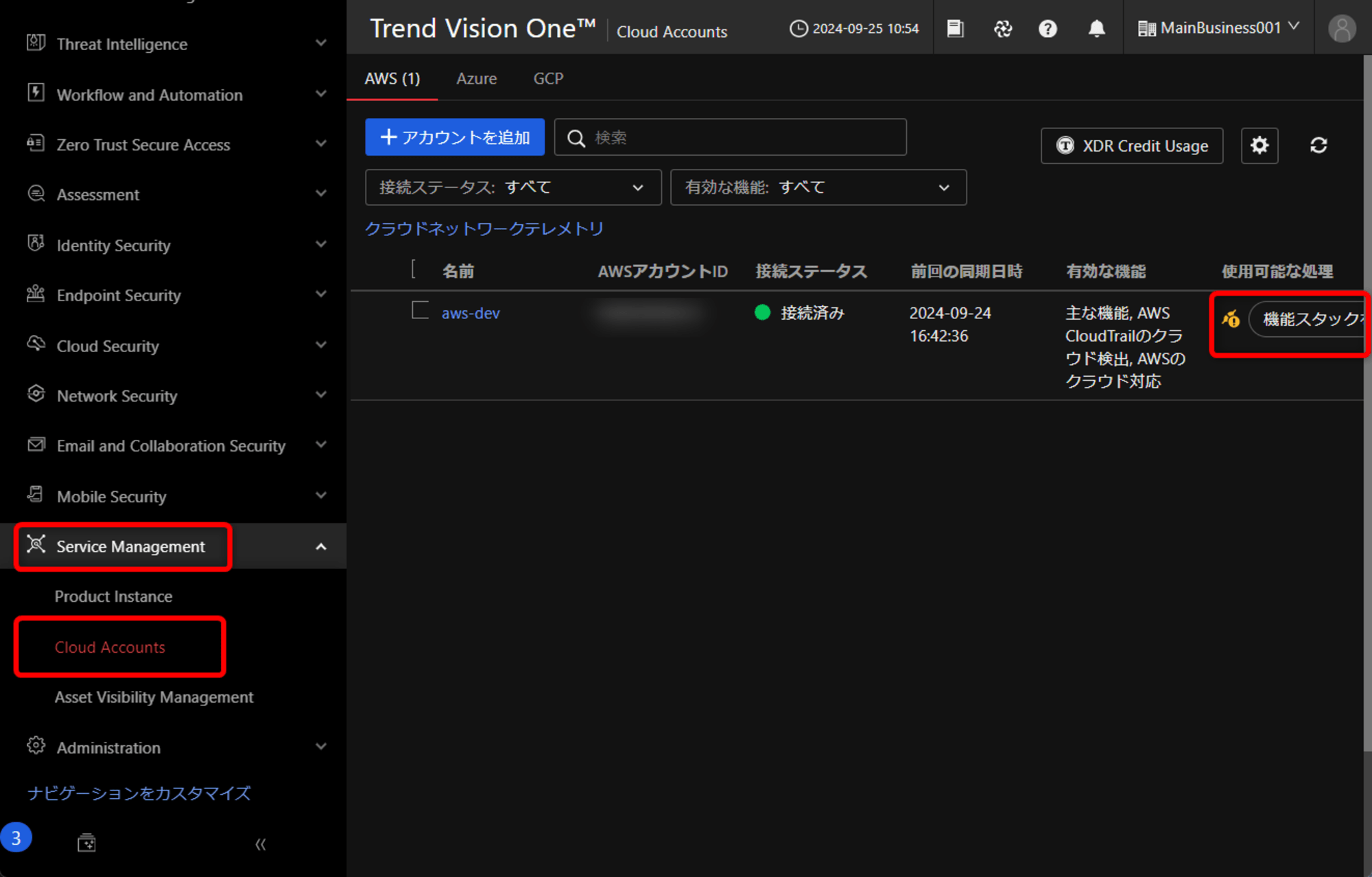The height and width of the screenshot is (877, 1372).
Task: Click the calendar icon at sidebar bottom
Action: (86, 843)
